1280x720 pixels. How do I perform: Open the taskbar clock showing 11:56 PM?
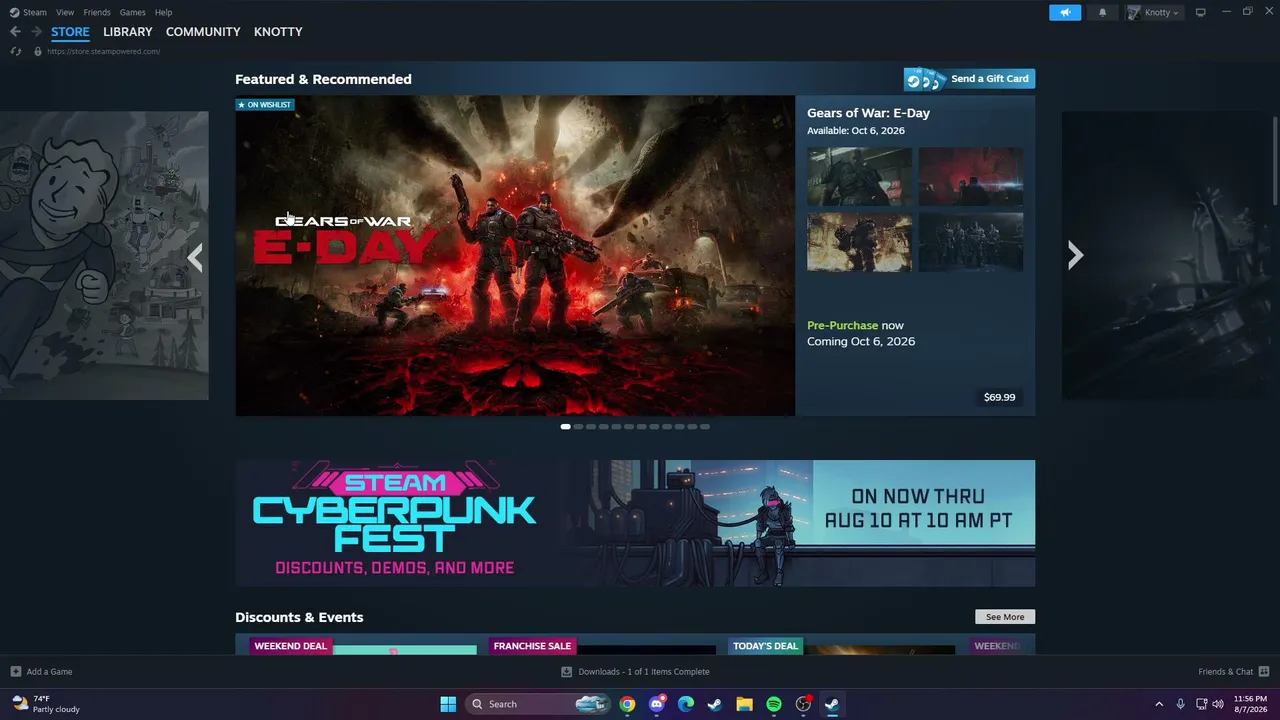pyautogui.click(x=1251, y=704)
